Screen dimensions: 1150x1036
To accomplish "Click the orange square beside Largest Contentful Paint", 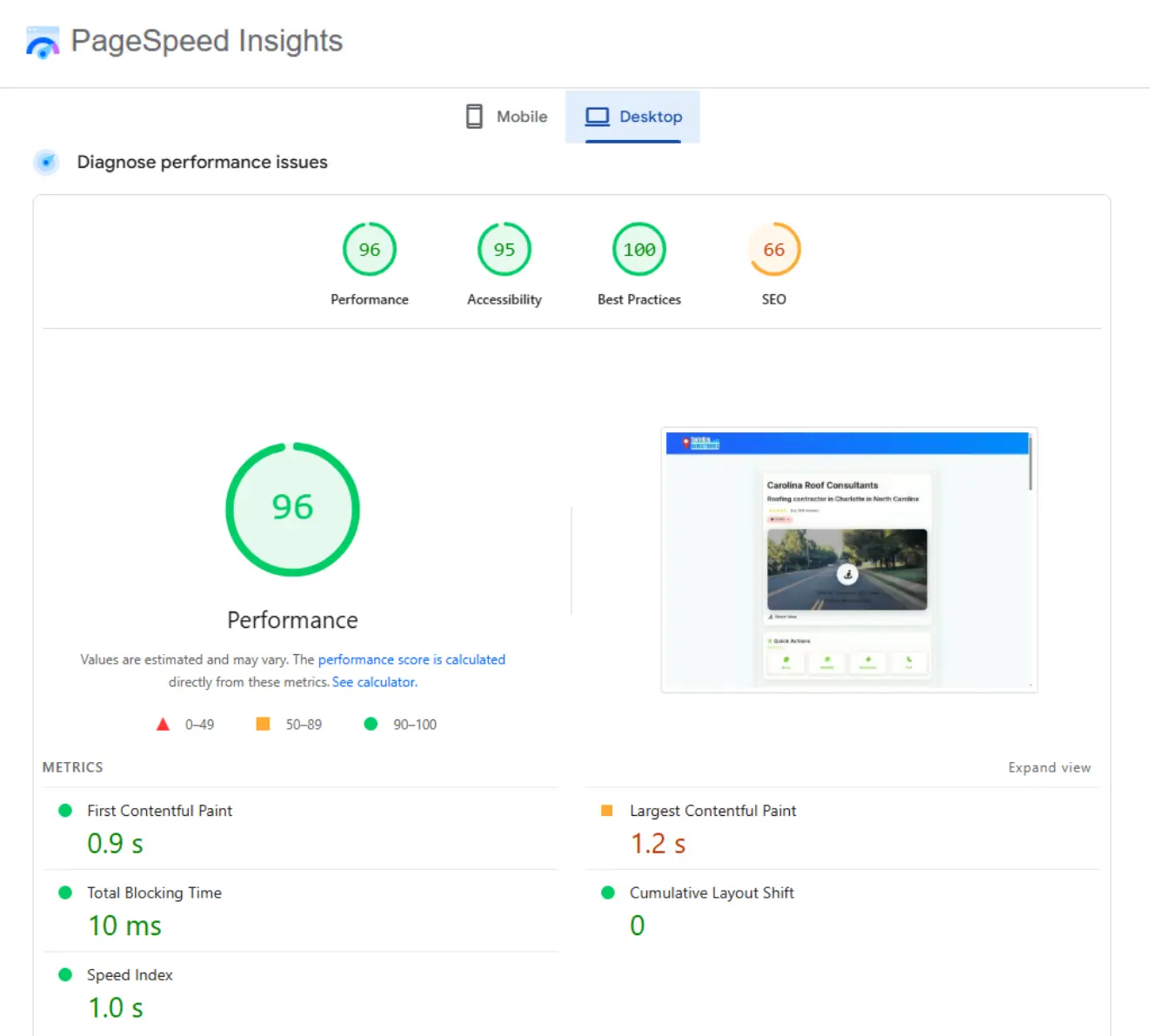I will coord(606,810).
